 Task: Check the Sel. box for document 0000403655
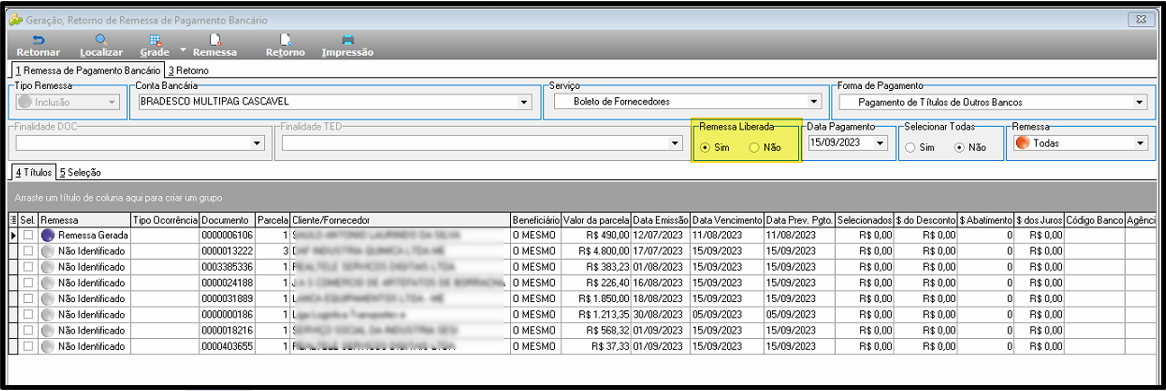point(28,347)
